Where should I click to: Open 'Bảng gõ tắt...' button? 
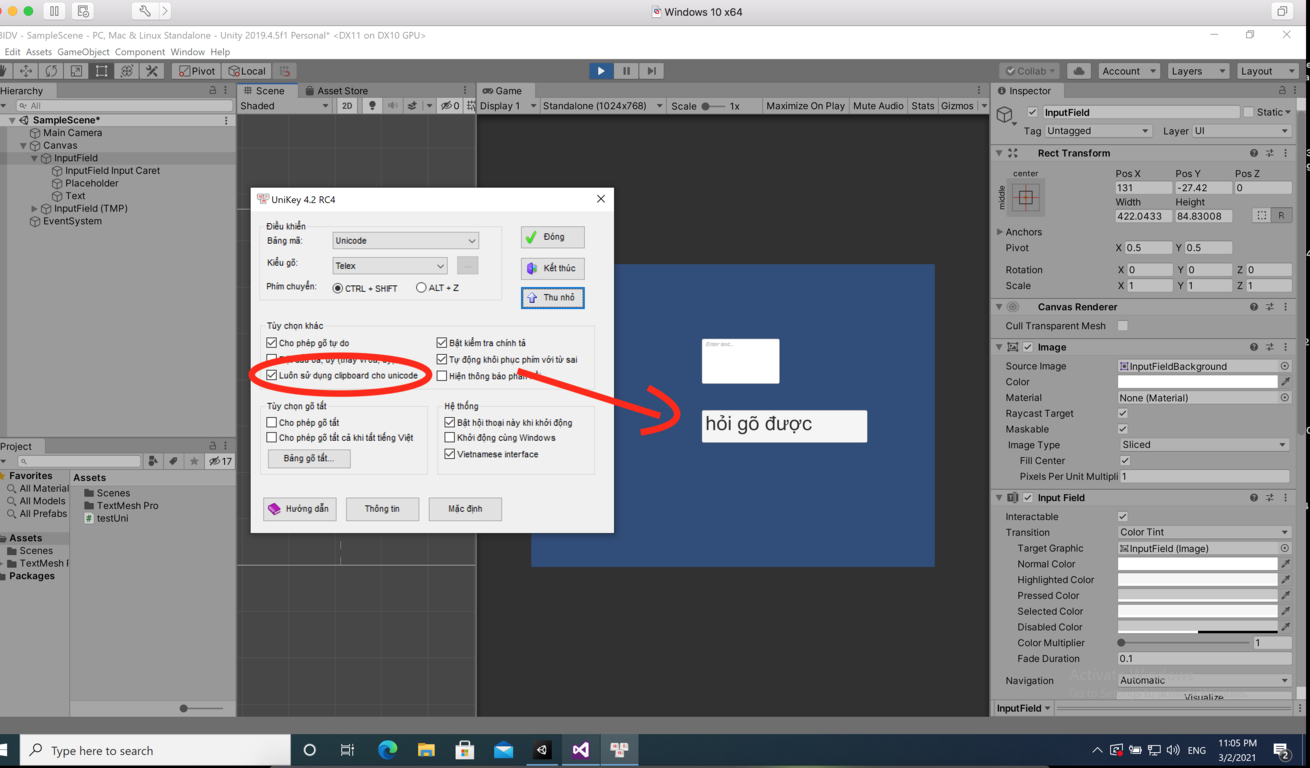click(x=309, y=458)
